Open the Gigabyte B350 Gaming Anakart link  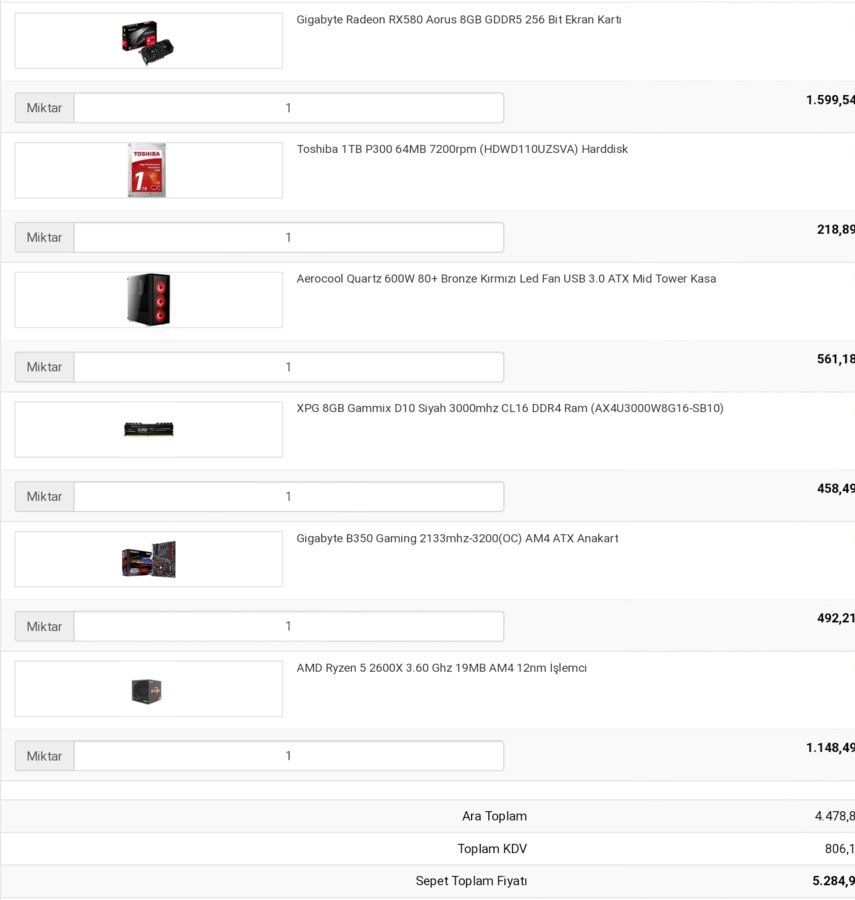(x=457, y=538)
